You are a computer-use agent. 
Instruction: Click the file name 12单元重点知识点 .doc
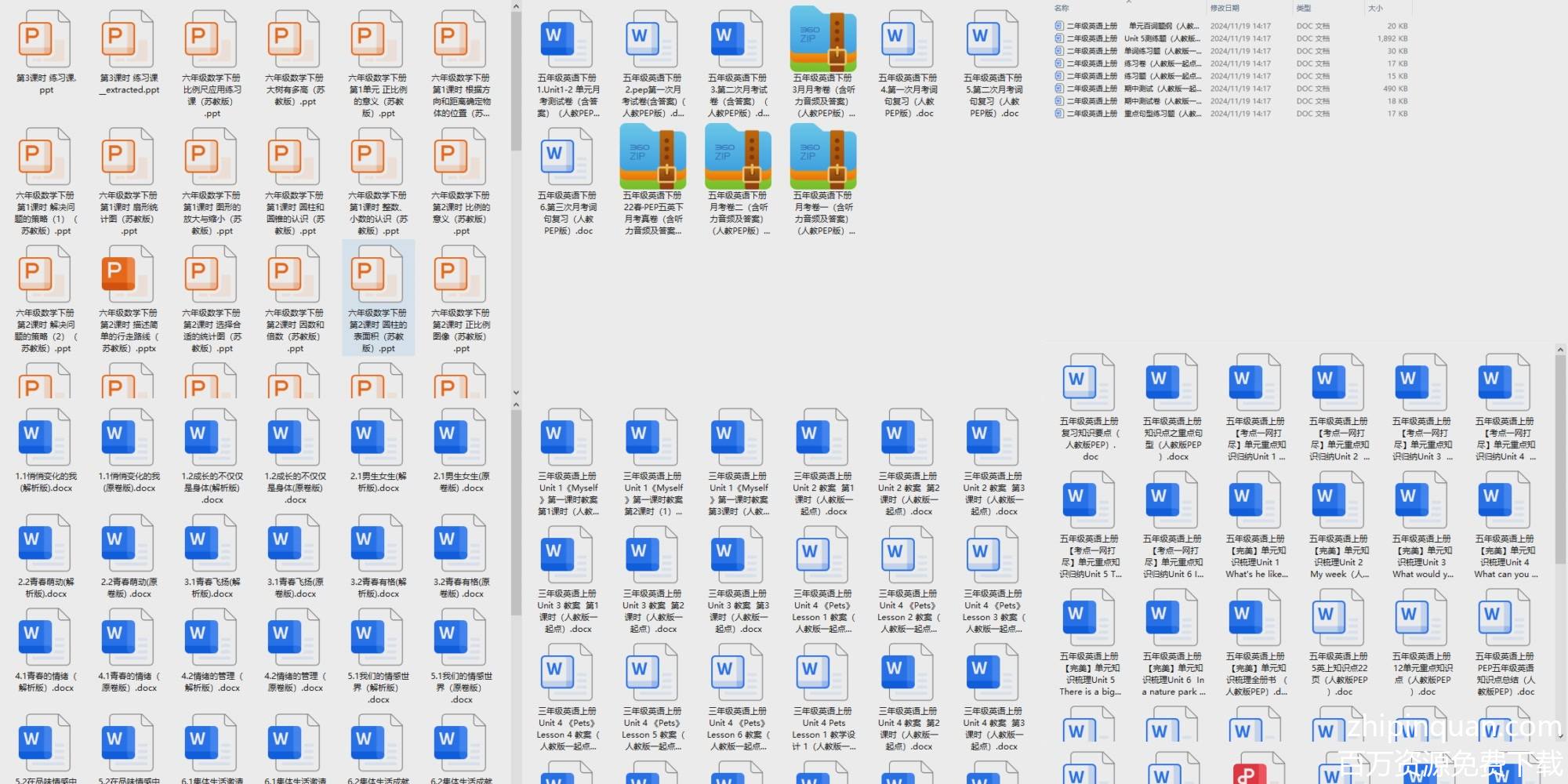1422,674
